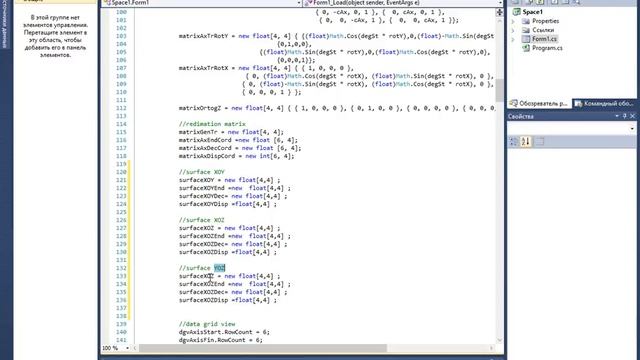Viewport: 640px width, 360px height.
Task: Open the Space1.Form1 class dropdown
Action: [299, 3]
